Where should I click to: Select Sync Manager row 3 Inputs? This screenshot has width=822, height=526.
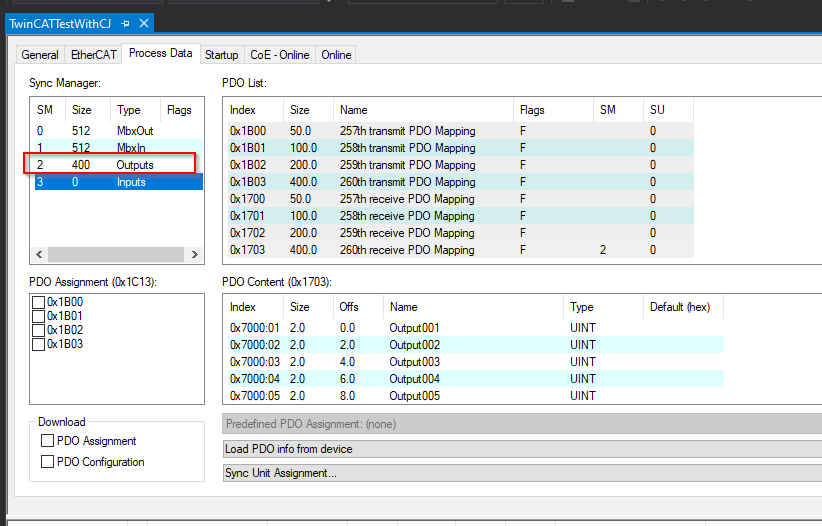tap(118, 183)
